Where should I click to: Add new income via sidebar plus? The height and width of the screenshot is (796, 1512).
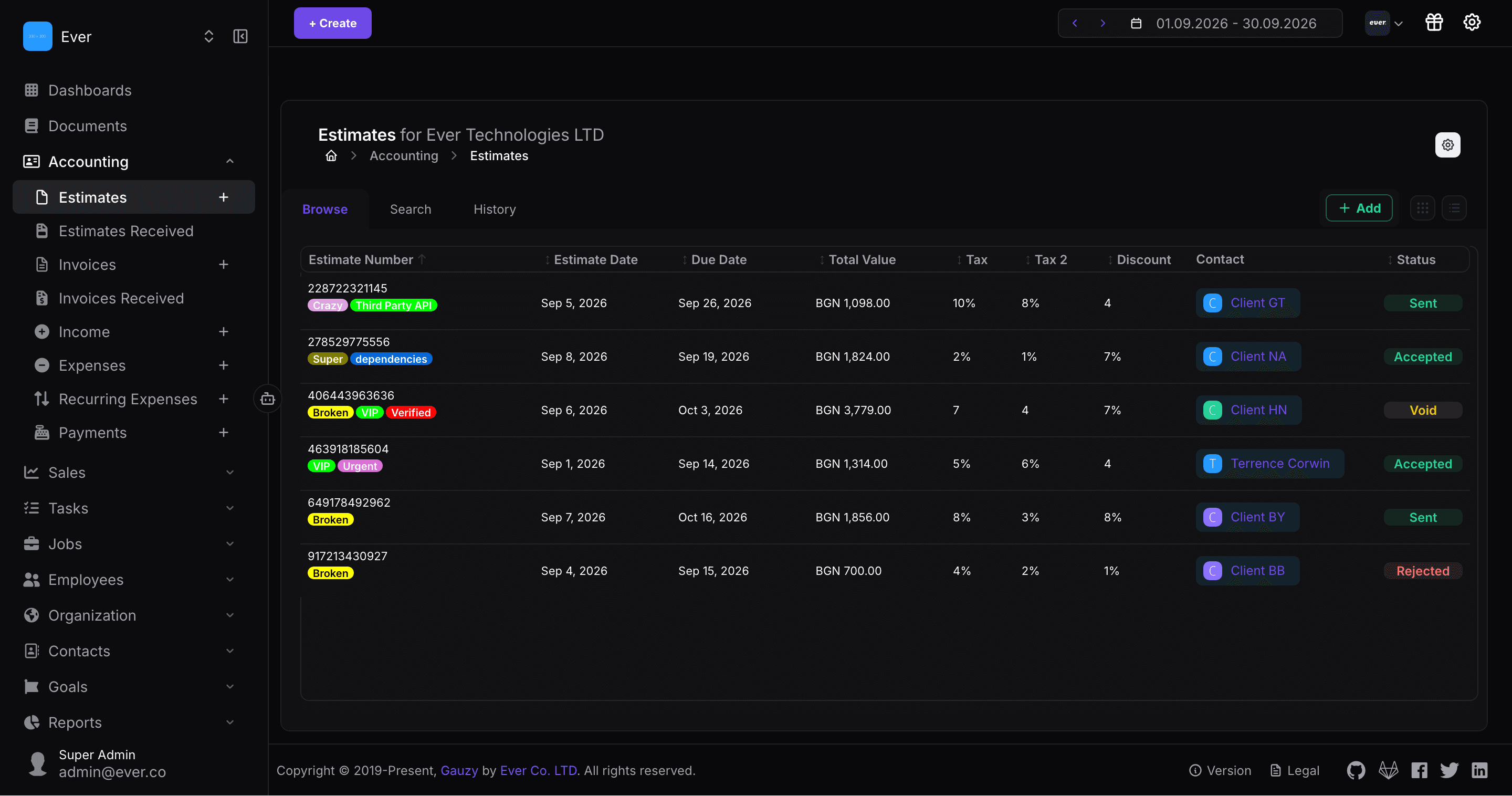(223, 332)
